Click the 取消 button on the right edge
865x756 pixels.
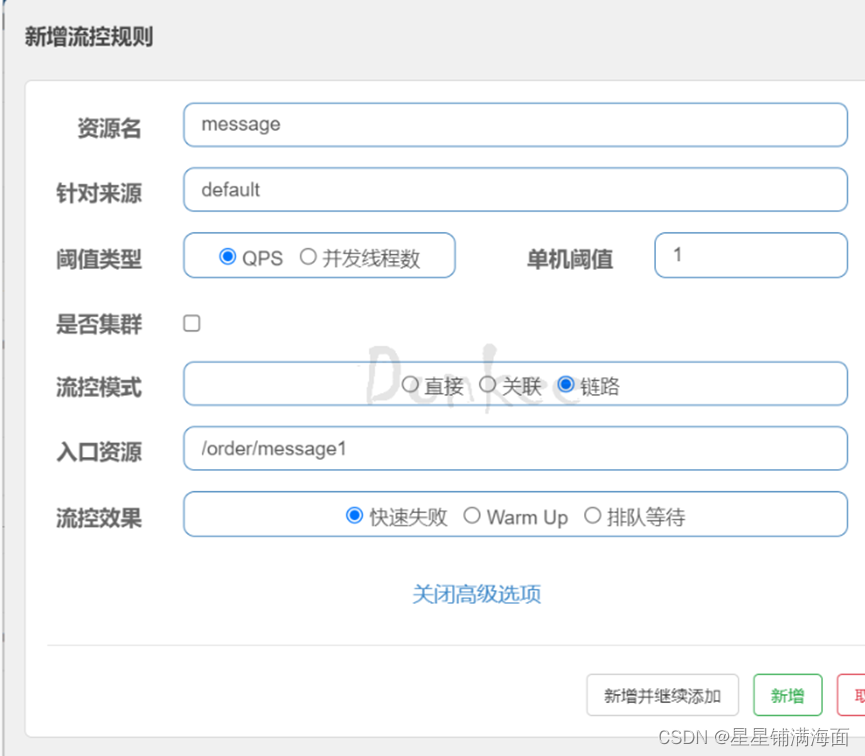tap(857, 695)
